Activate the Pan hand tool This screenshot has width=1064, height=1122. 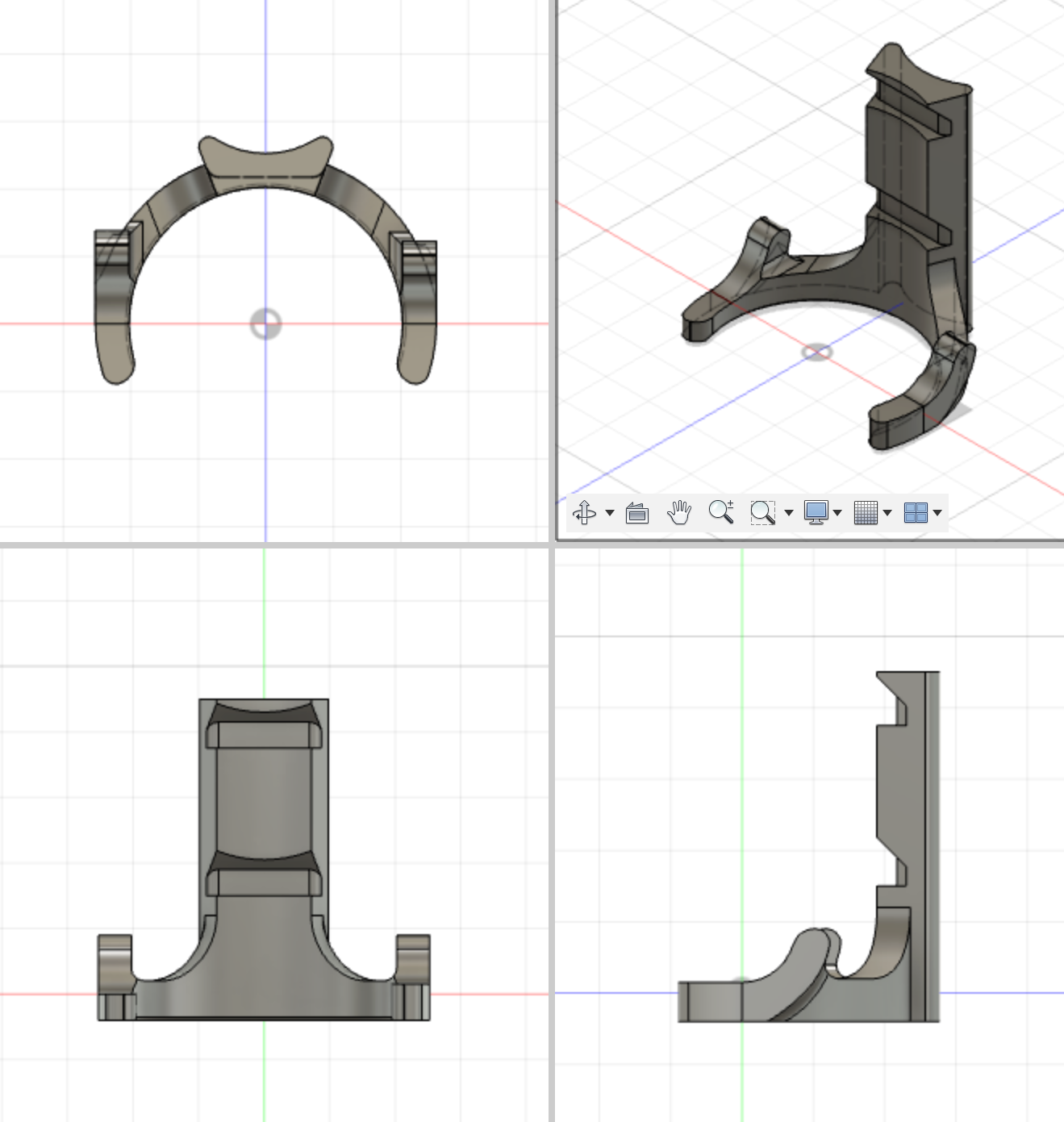point(679,512)
